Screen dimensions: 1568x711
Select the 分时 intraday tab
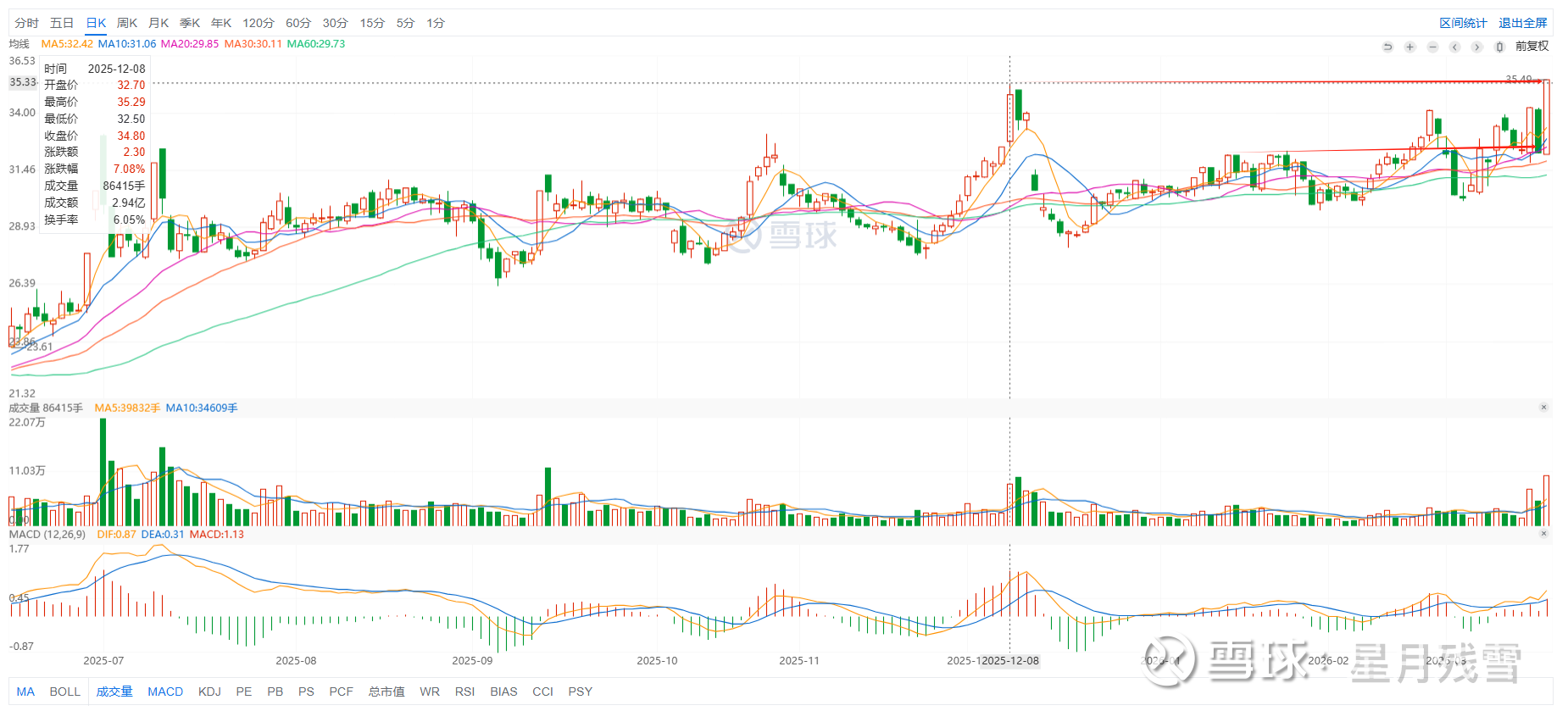click(26, 23)
